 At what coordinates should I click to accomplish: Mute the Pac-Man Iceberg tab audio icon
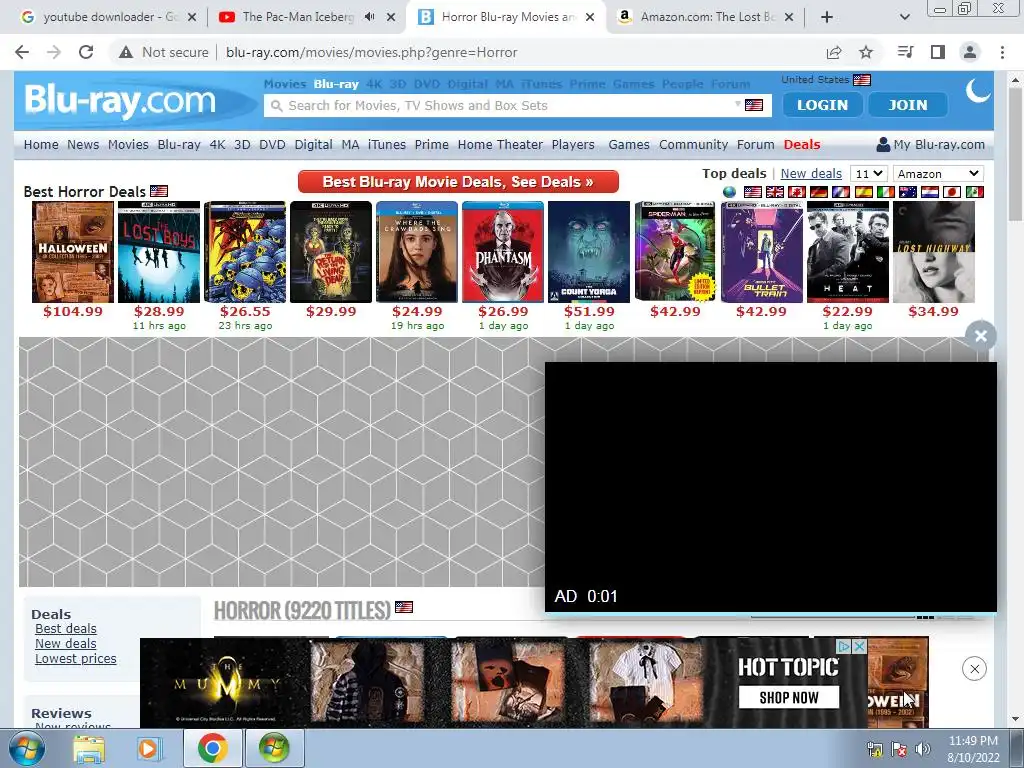370,17
